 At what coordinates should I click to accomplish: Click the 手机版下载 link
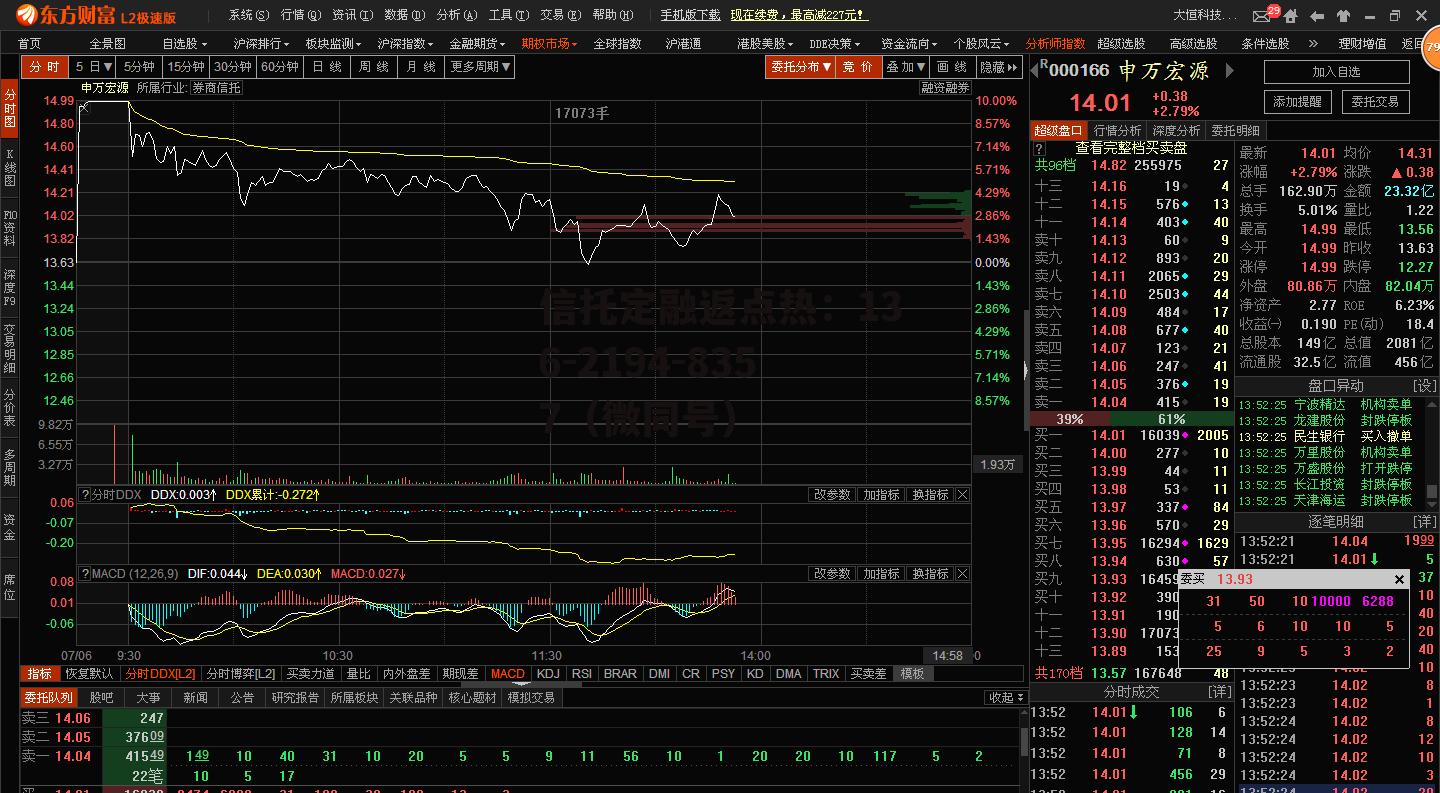(x=690, y=15)
